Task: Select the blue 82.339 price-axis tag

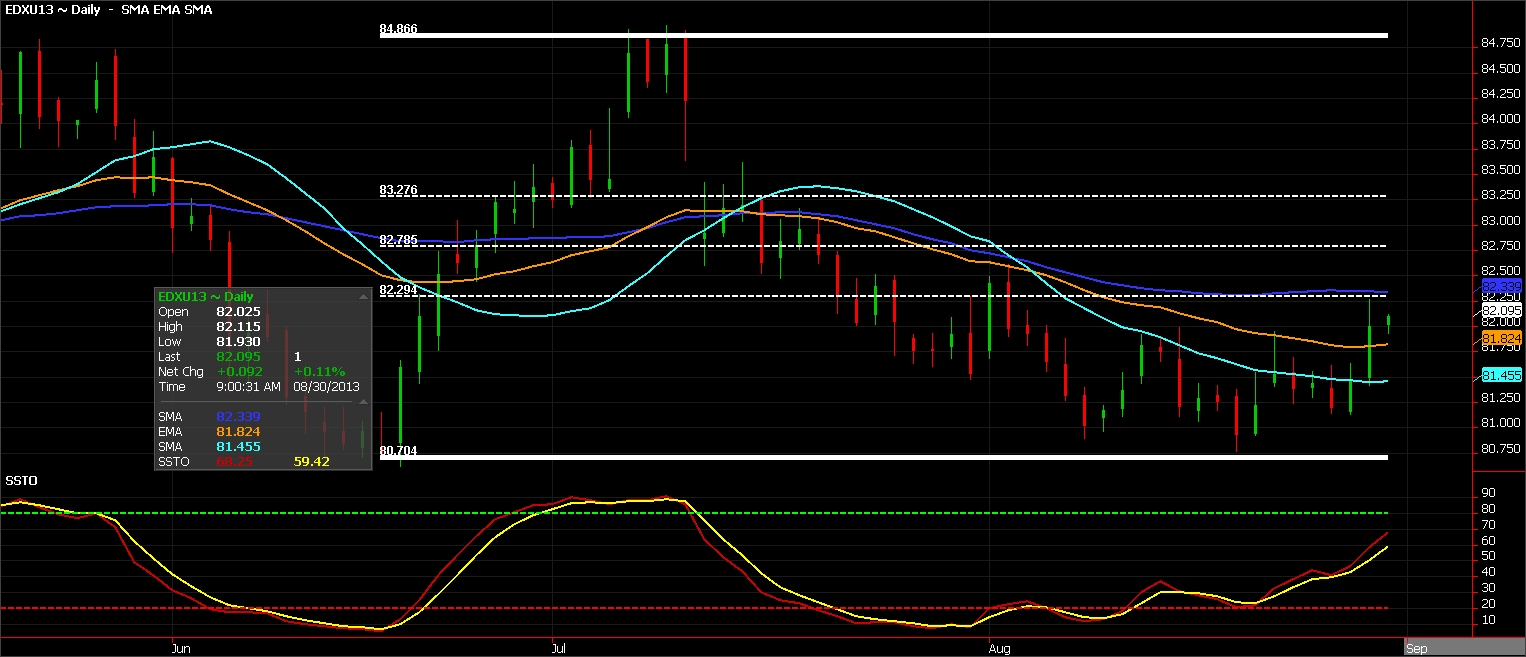Action: pyautogui.click(x=1501, y=287)
